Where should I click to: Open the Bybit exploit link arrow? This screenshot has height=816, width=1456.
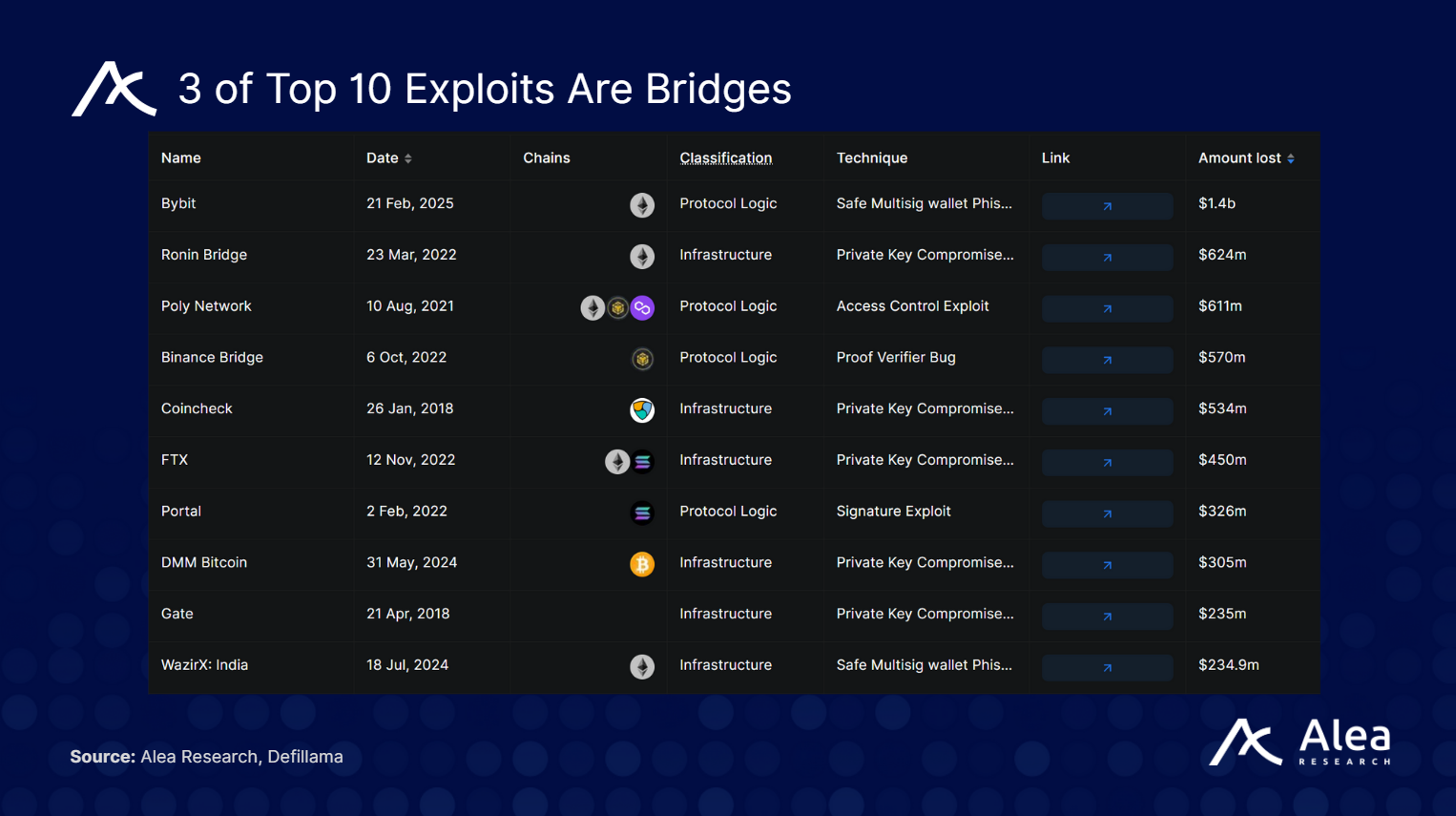click(1107, 206)
